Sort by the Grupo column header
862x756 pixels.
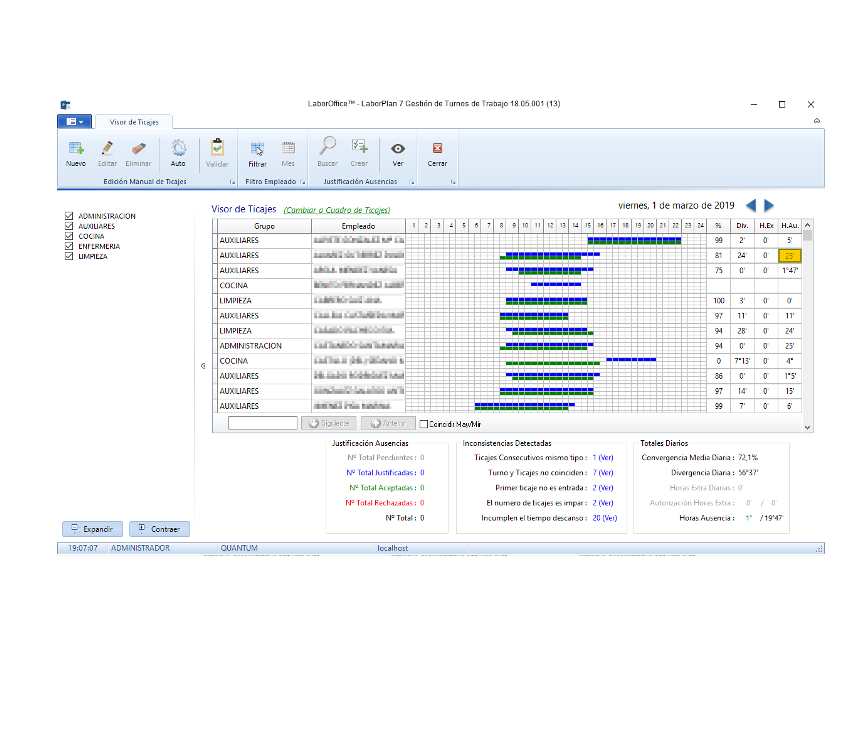[x=264, y=226]
